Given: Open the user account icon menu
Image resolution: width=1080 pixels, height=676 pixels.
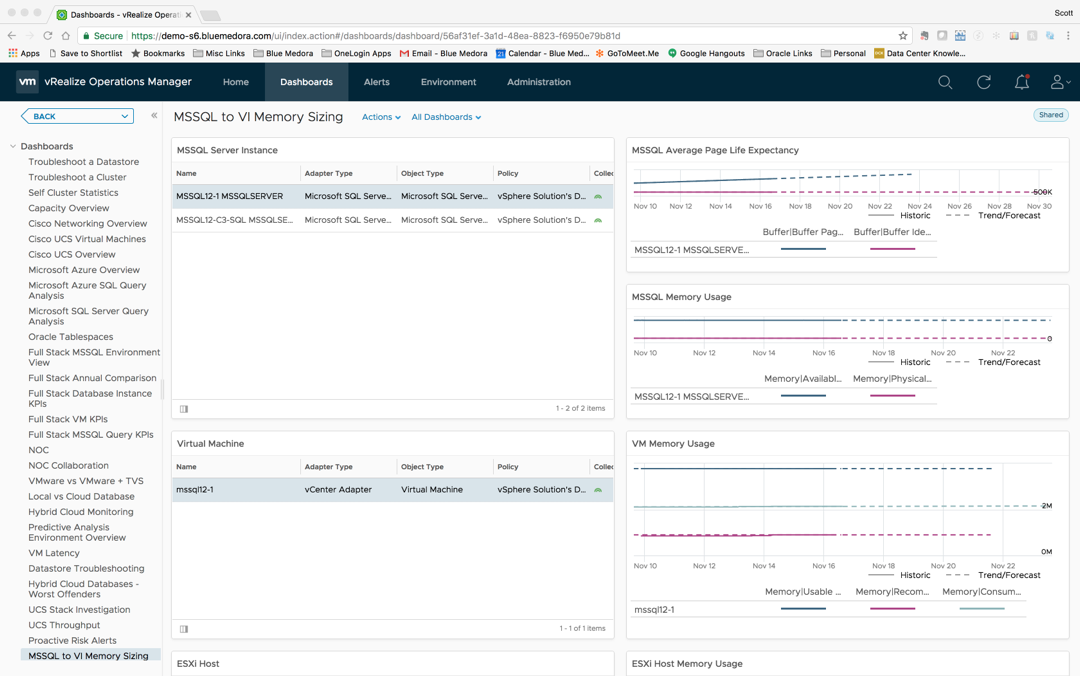Looking at the screenshot, I should (x=1058, y=83).
